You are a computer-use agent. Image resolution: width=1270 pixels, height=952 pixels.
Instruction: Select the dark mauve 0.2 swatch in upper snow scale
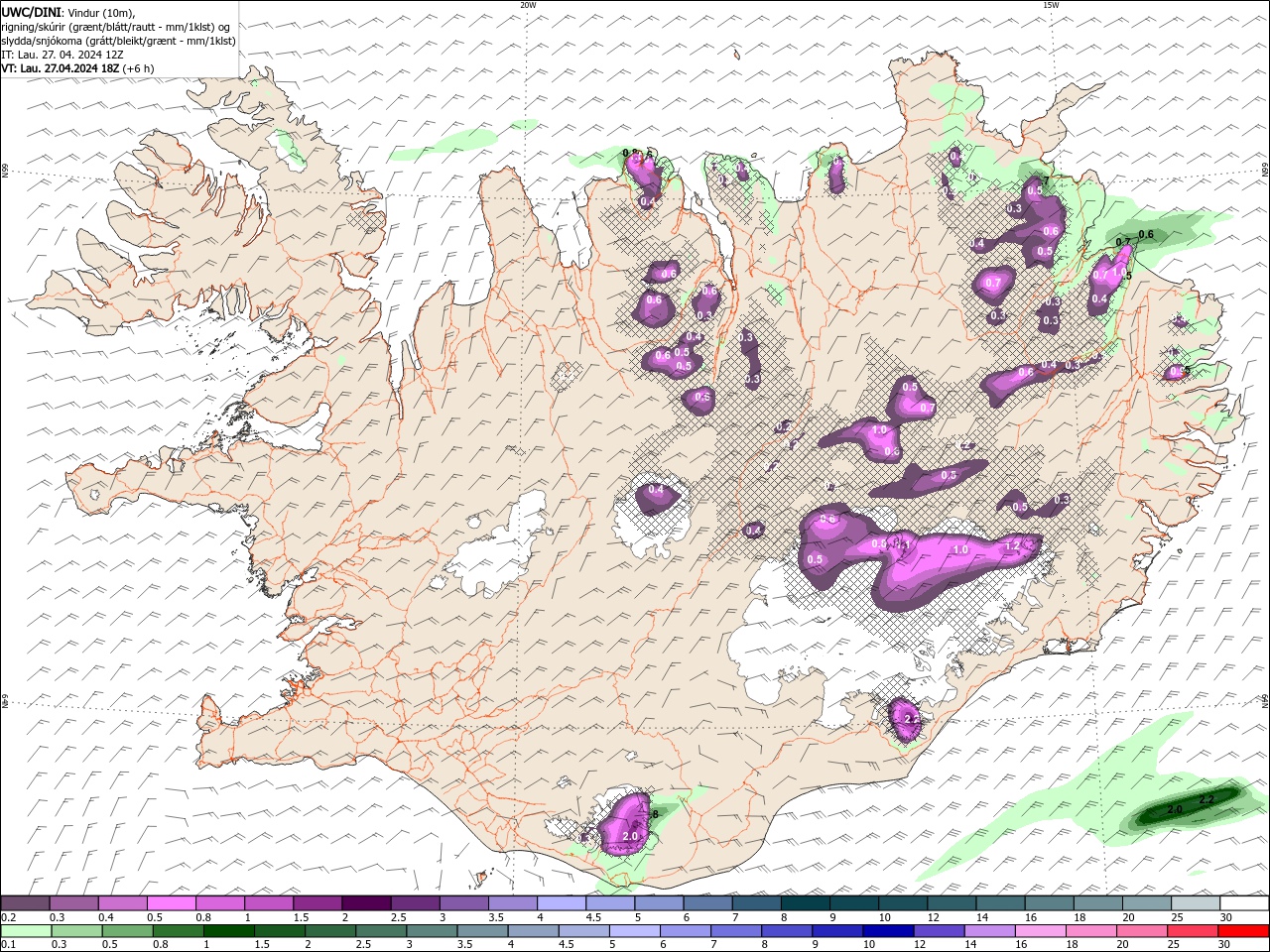pyautogui.click(x=26, y=903)
